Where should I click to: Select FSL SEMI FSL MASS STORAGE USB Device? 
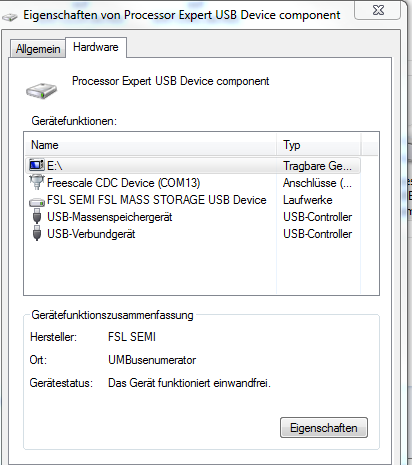coord(193,200)
